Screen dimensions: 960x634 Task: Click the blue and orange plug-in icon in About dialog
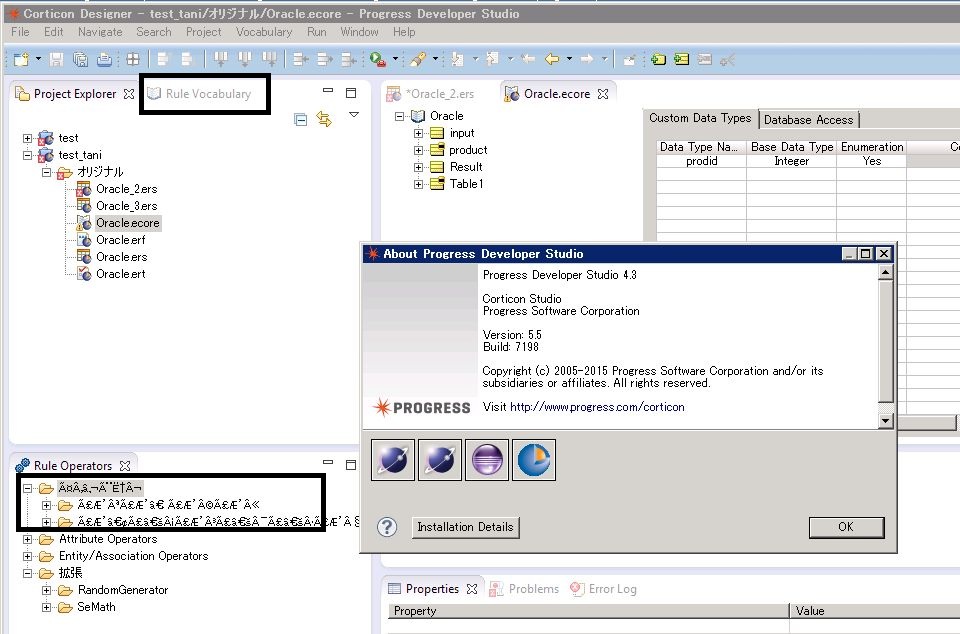pos(534,460)
